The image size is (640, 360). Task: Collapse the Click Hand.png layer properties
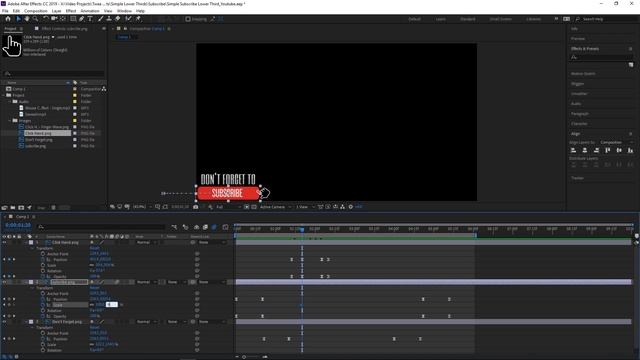26,242
